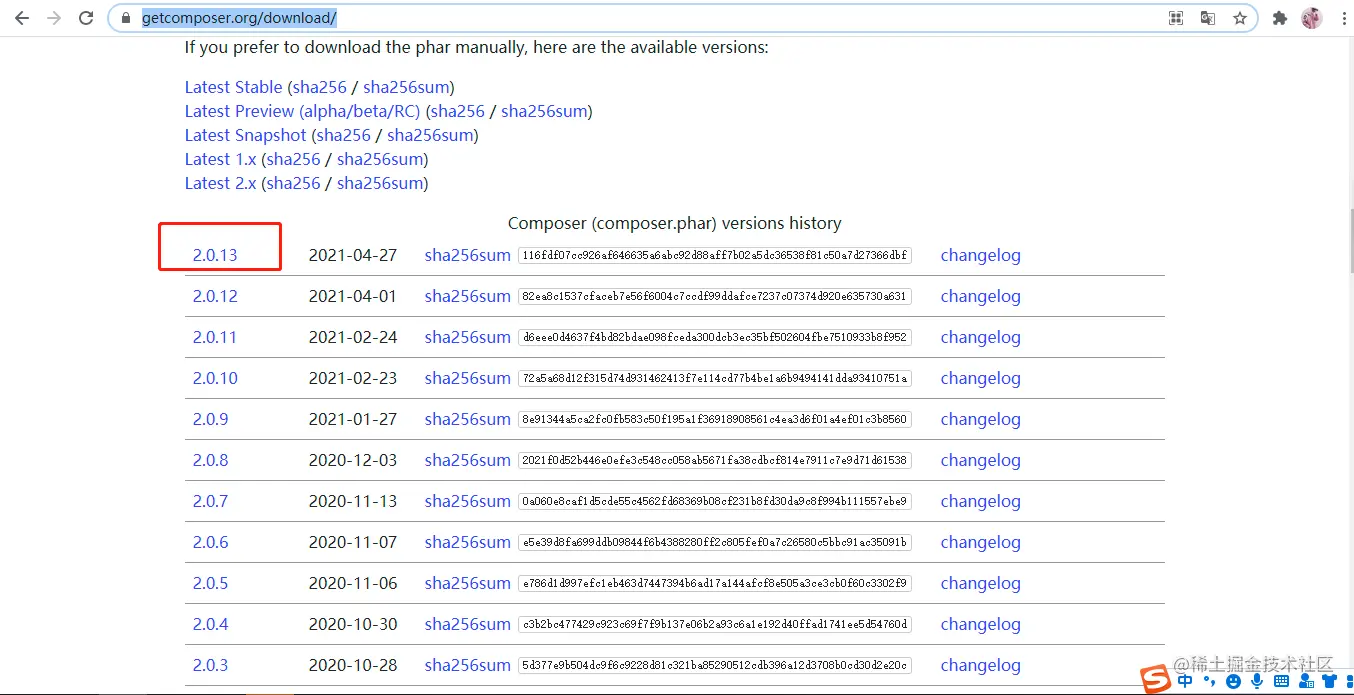Open sha256sum link for Latest 1.x

click(x=380, y=159)
